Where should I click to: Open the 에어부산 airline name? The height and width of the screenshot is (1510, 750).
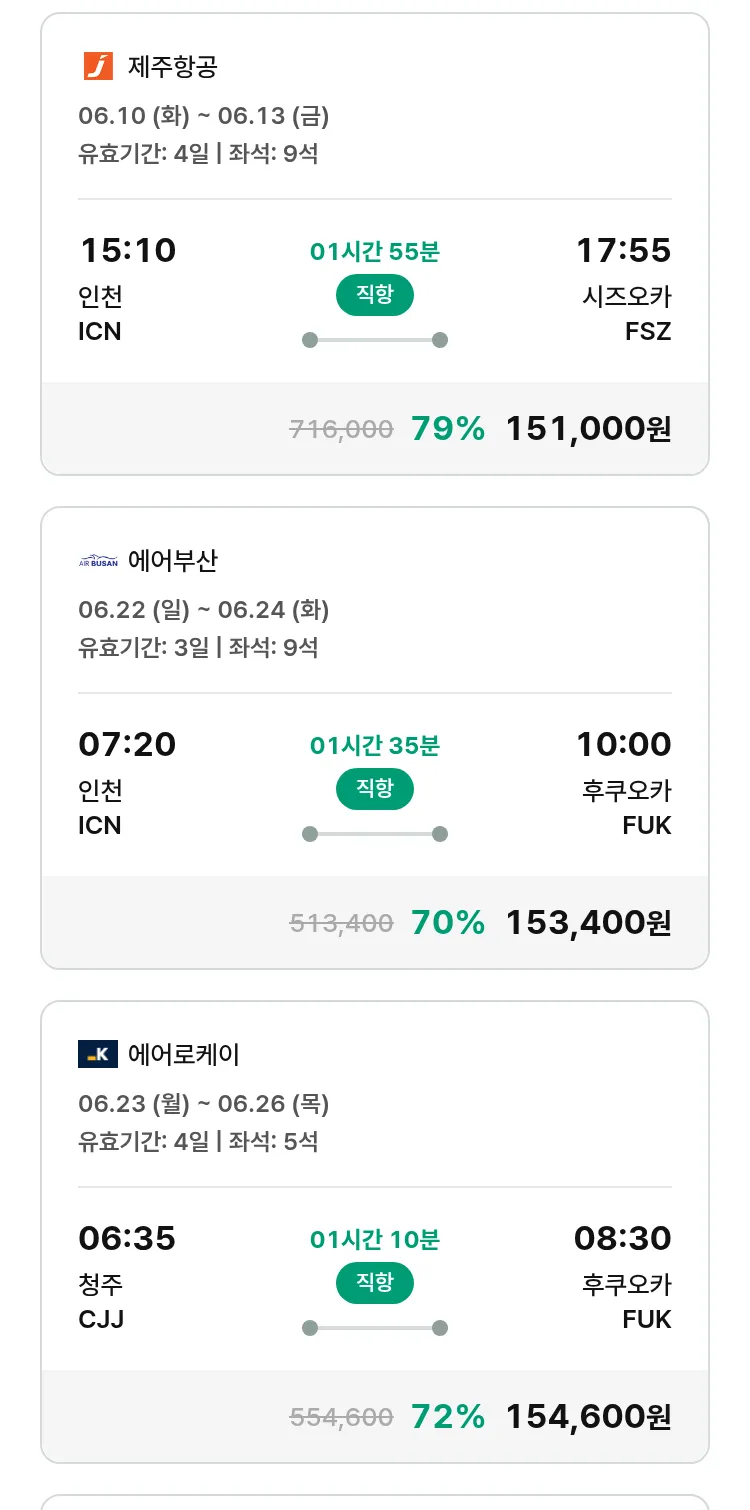tap(172, 561)
